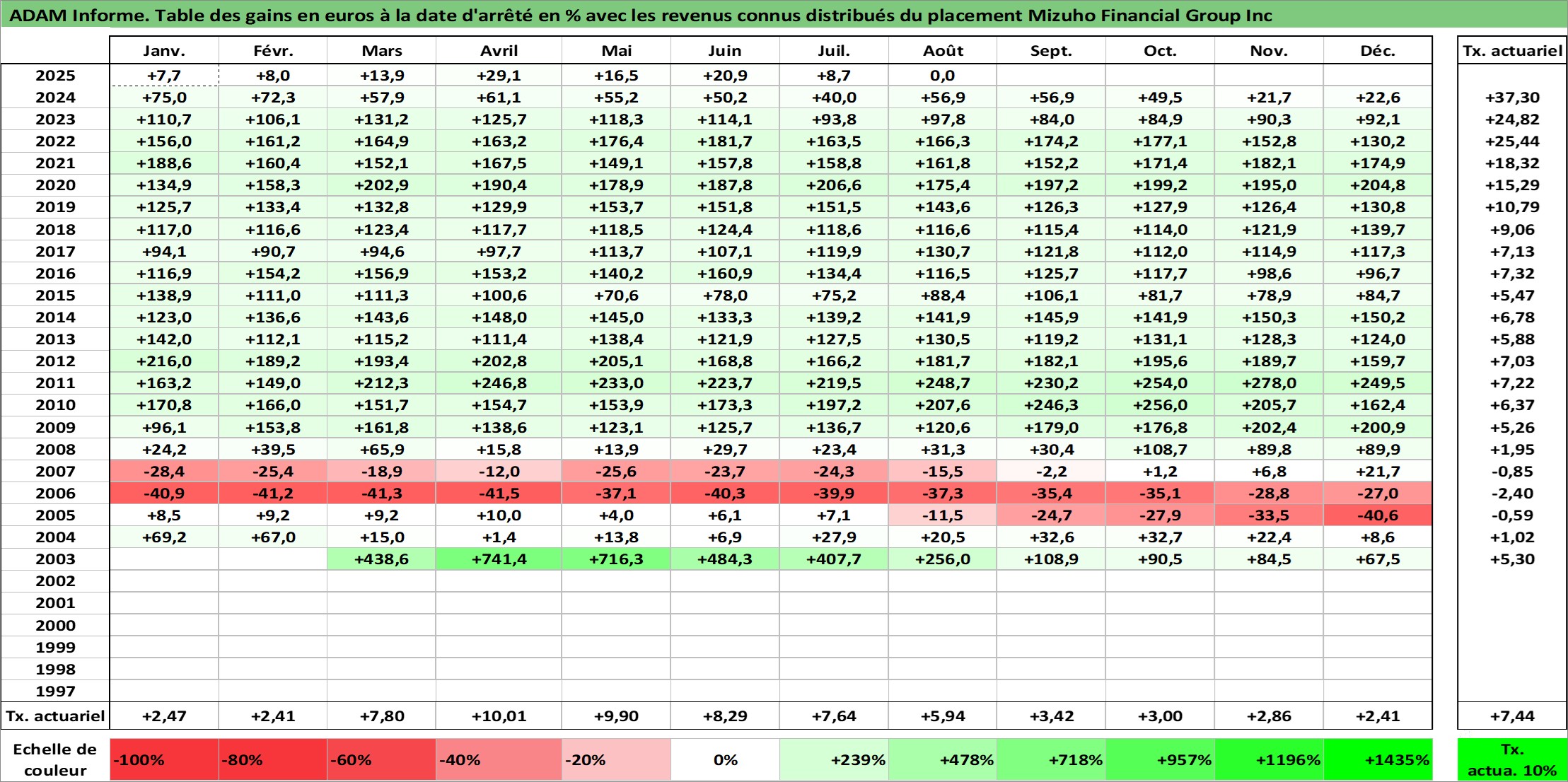Click the +1435% color scale swatch
The height and width of the screenshot is (782, 1568).
pyautogui.click(x=1378, y=760)
